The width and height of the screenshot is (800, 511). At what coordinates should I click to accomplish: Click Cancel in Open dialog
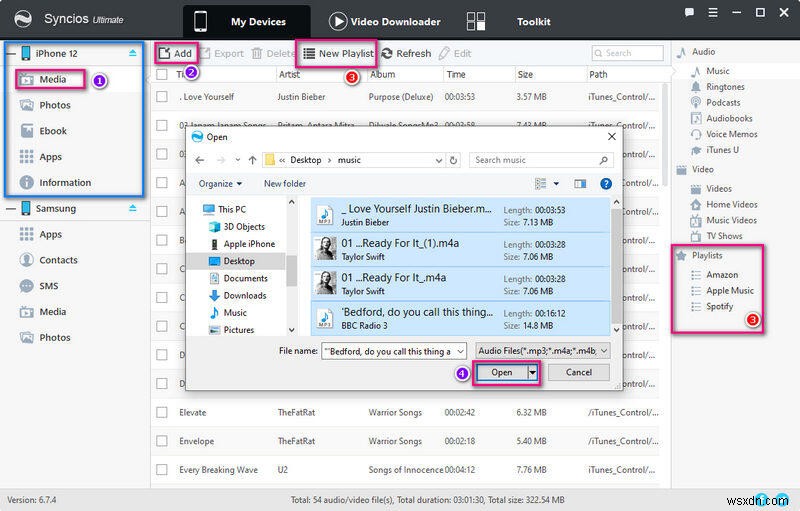pos(579,372)
